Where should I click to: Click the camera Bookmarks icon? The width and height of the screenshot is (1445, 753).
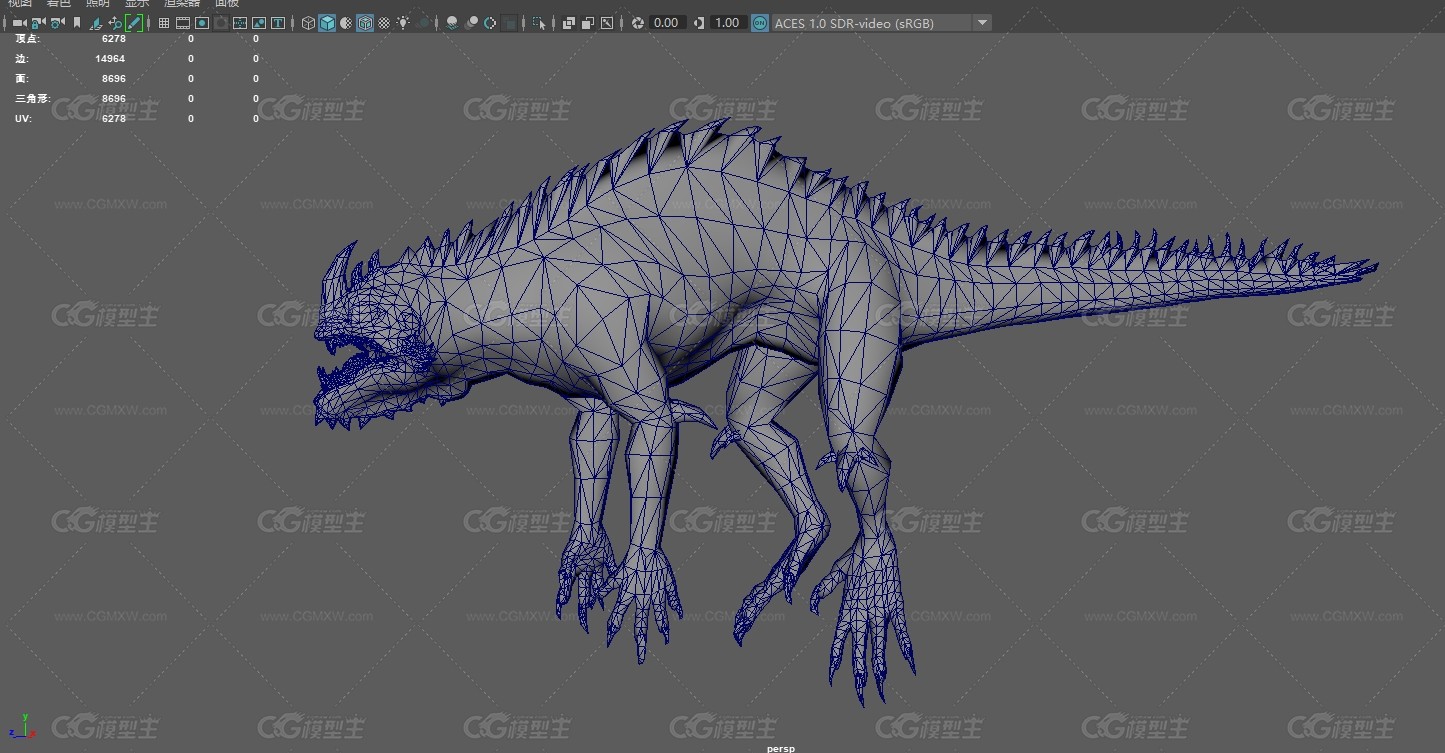(77, 23)
